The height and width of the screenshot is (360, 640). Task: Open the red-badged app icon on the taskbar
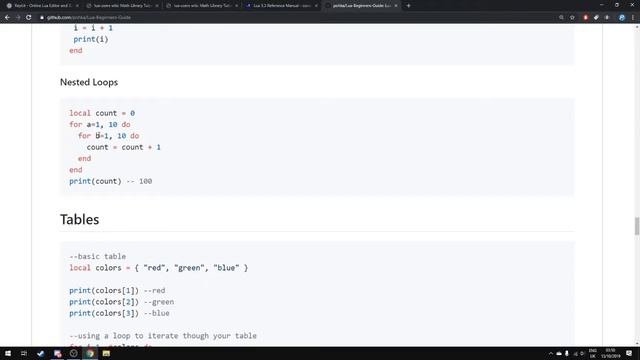click(57, 353)
